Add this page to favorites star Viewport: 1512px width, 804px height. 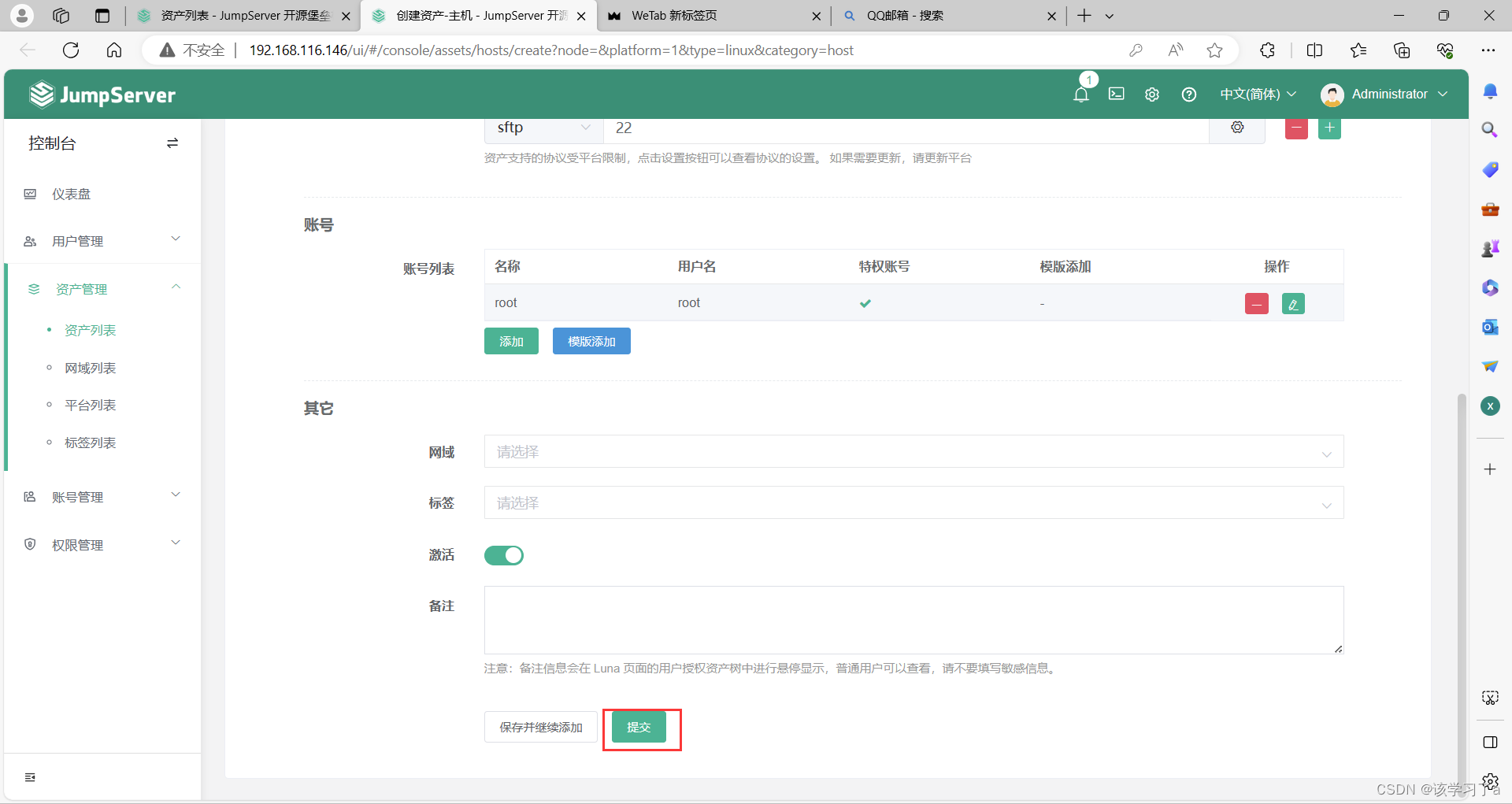tap(1215, 50)
